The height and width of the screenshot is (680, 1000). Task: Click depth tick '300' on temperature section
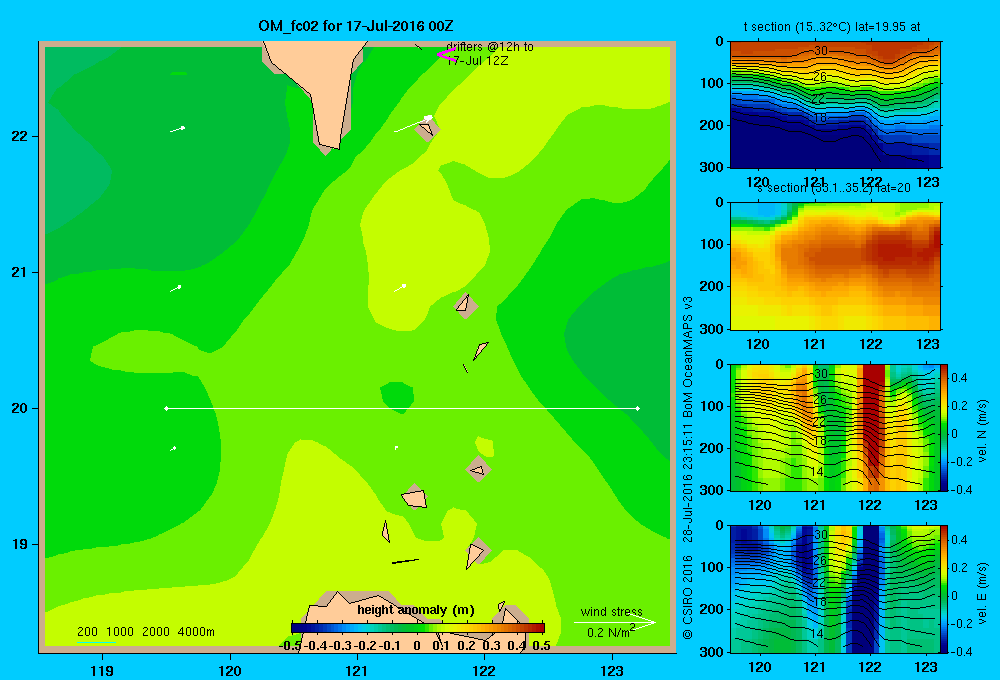coord(712,167)
